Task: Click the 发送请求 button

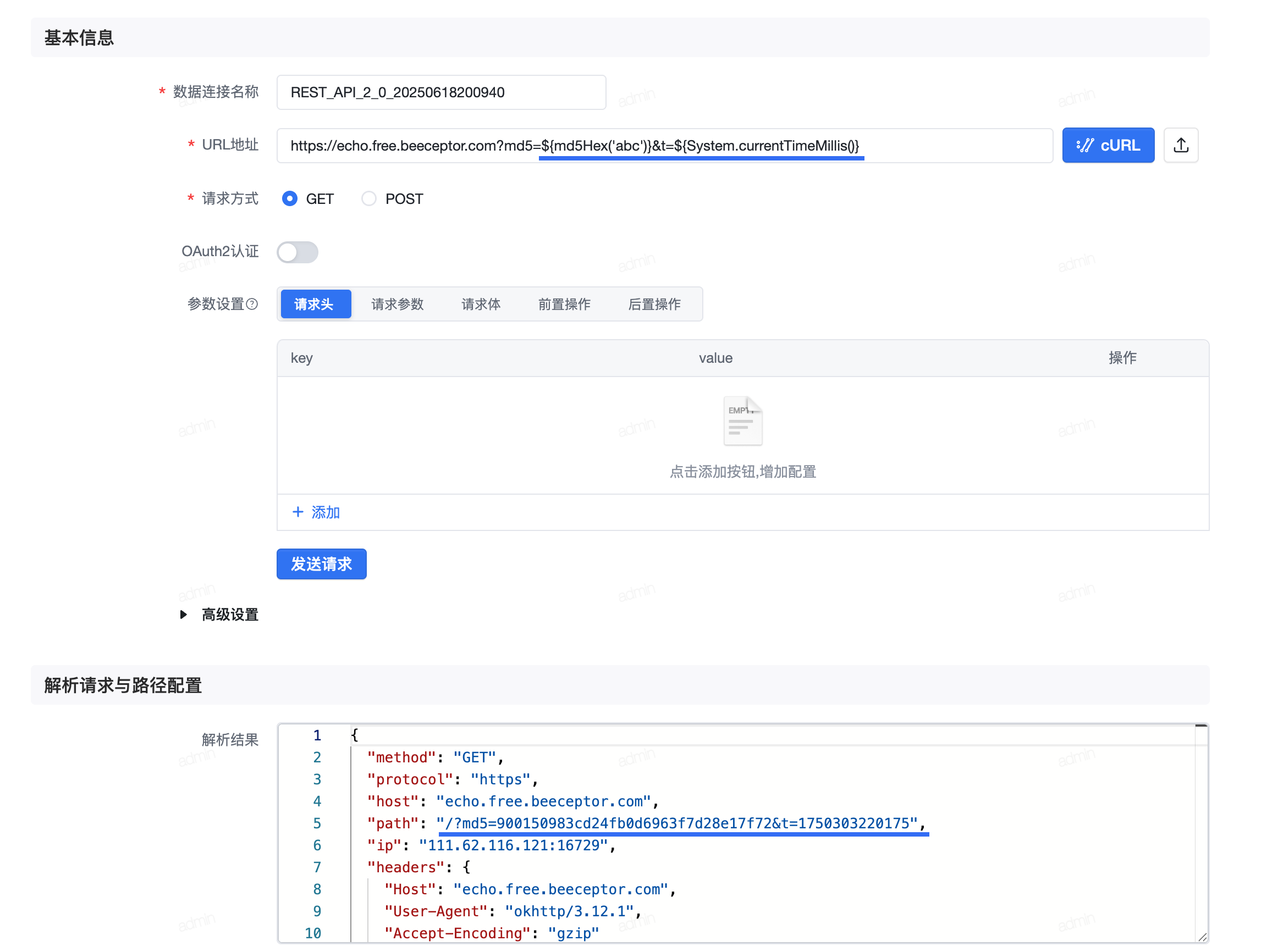Action: click(321, 563)
